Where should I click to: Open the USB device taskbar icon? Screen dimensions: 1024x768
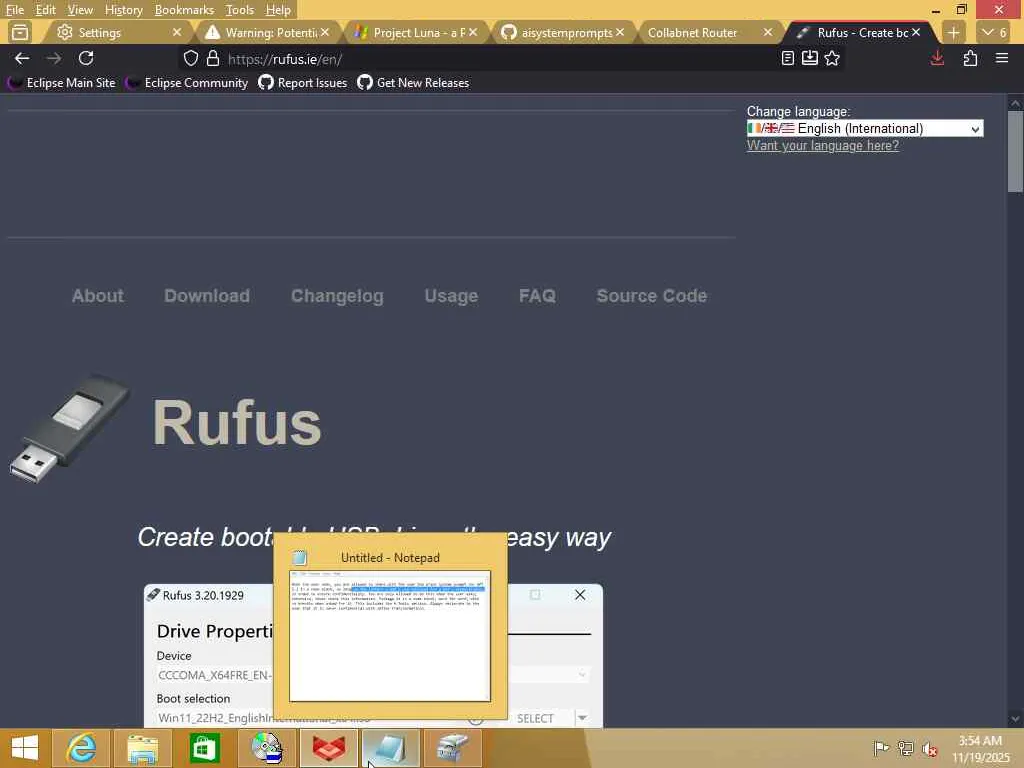453,748
